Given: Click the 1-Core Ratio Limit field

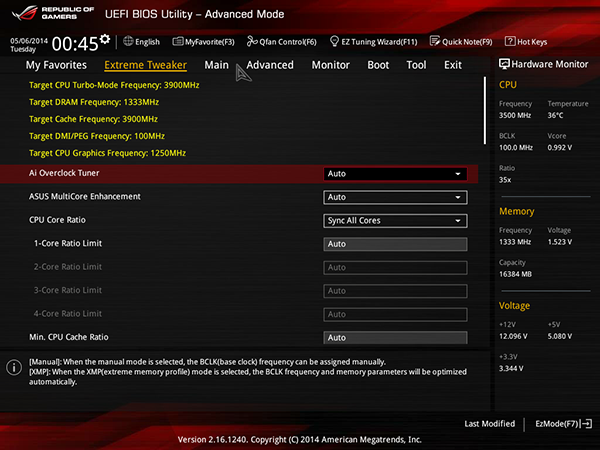Looking at the screenshot, I should pos(395,244).
